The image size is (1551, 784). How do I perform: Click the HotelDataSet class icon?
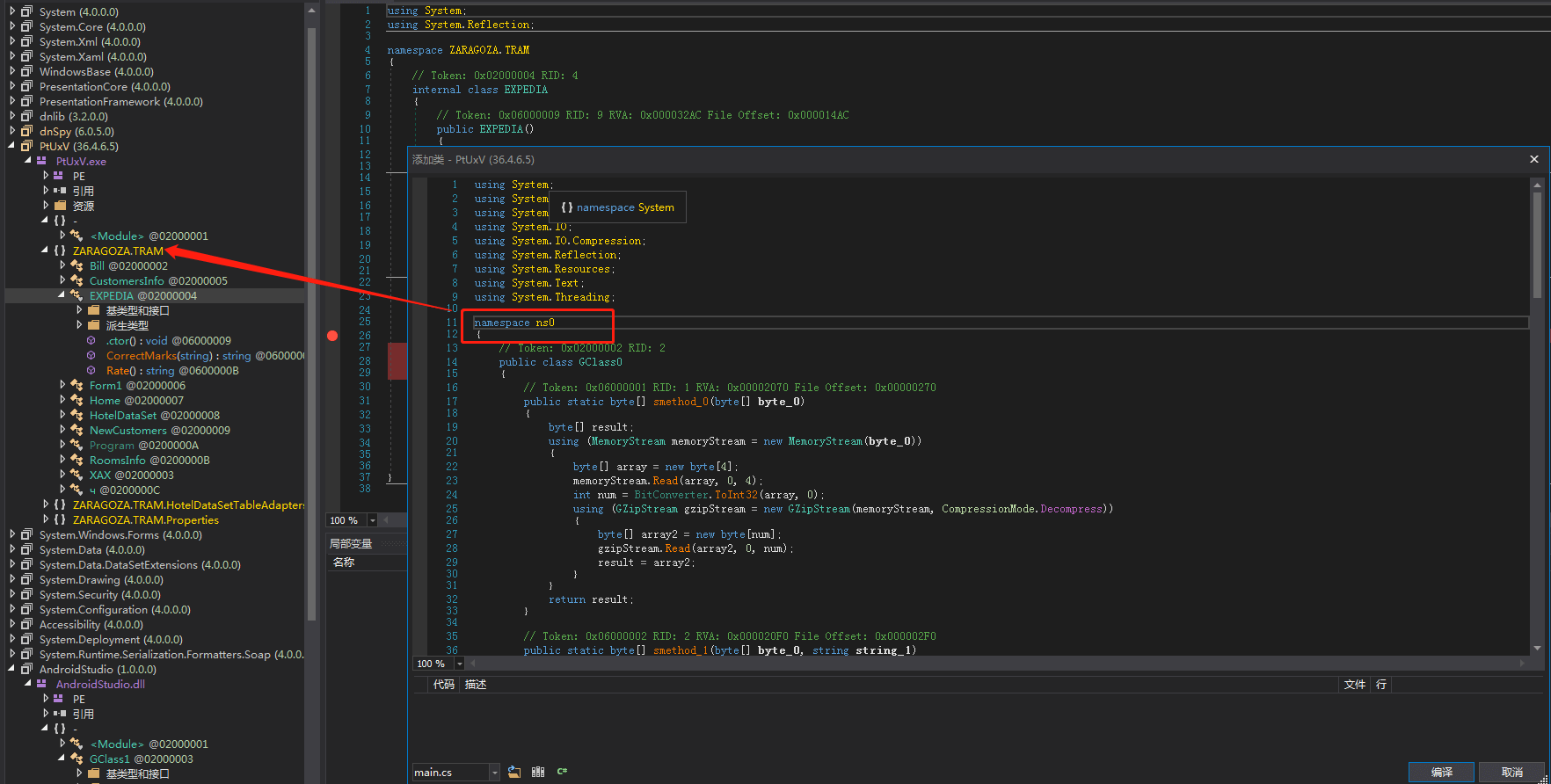click(76, 415)
